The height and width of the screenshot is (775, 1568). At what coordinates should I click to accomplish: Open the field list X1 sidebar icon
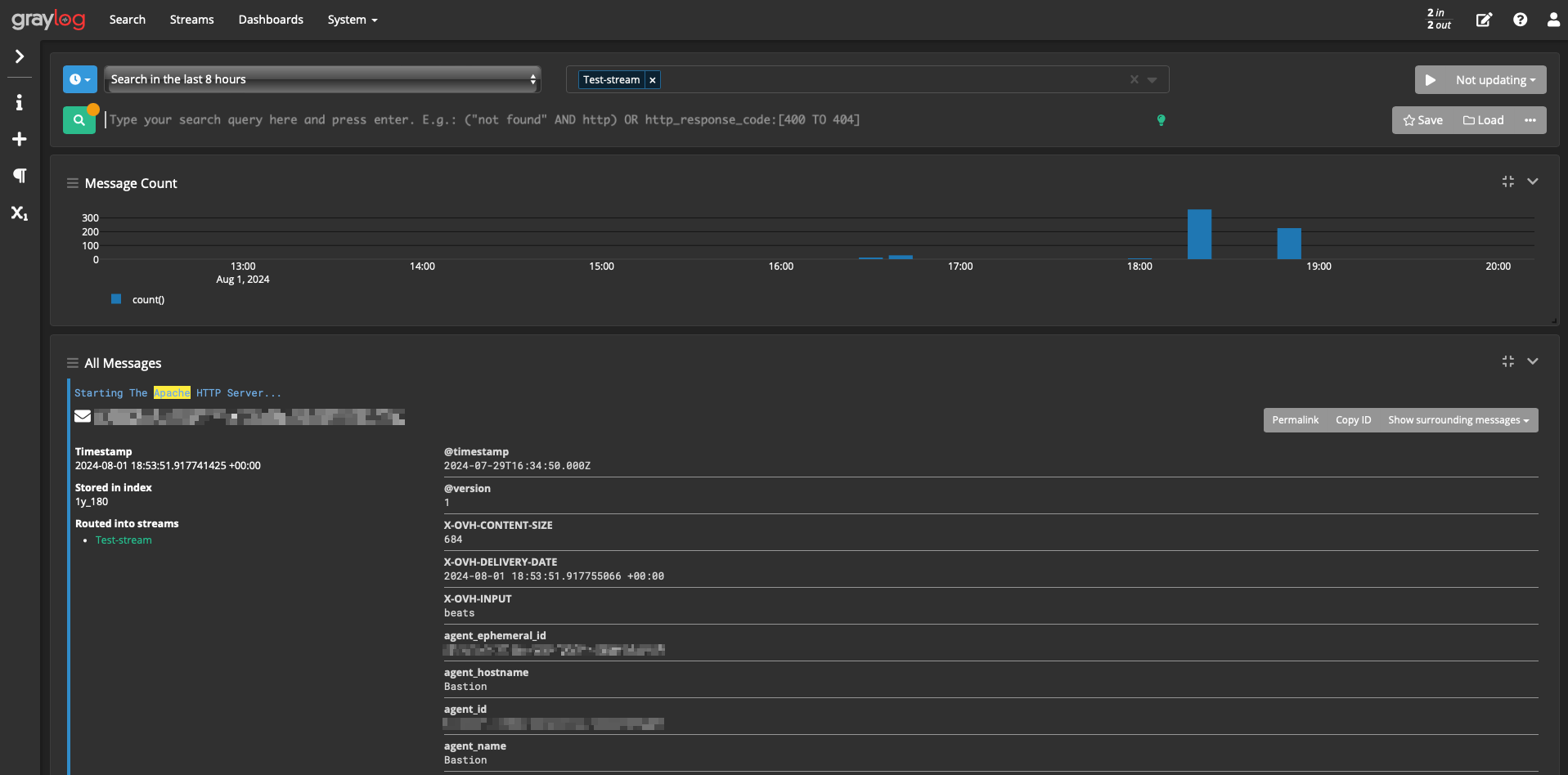pyautogui.click(x=20, y=213)
